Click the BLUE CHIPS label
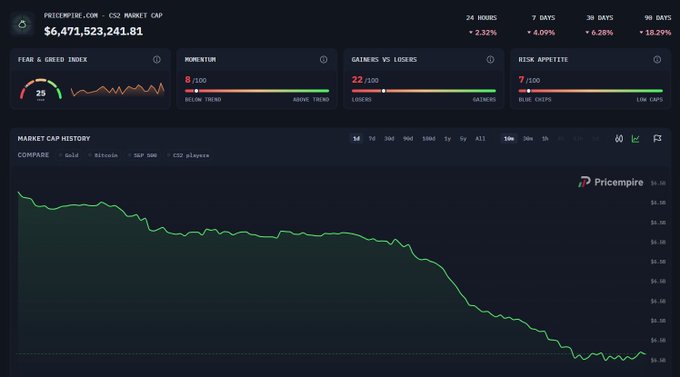Screen dimensions: 680x377 click(535, 100)
